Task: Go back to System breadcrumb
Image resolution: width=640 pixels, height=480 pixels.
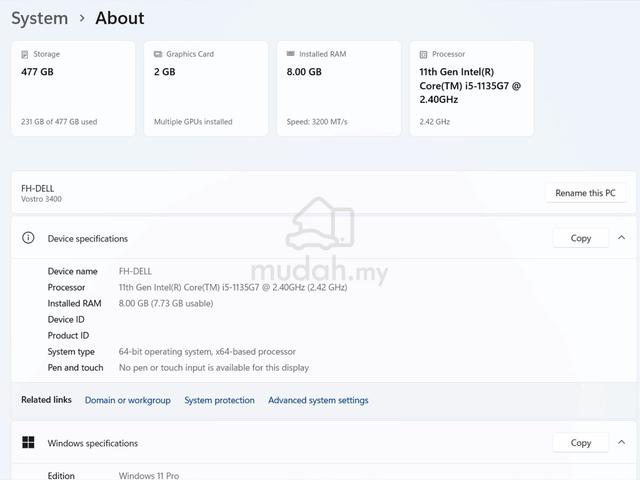Action: click(40, 18)
